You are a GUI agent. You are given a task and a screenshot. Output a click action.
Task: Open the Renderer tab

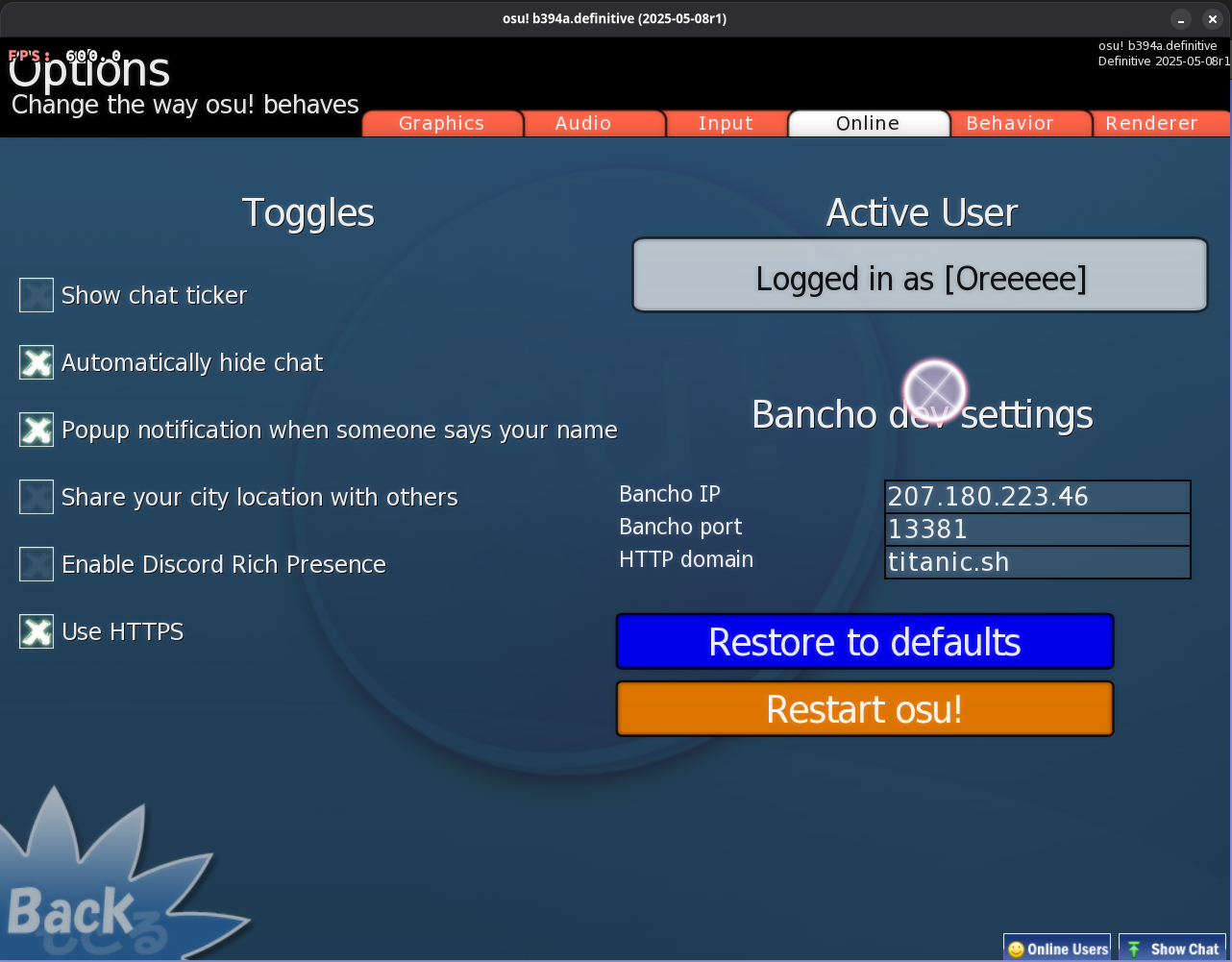(x=1151, y=123)
